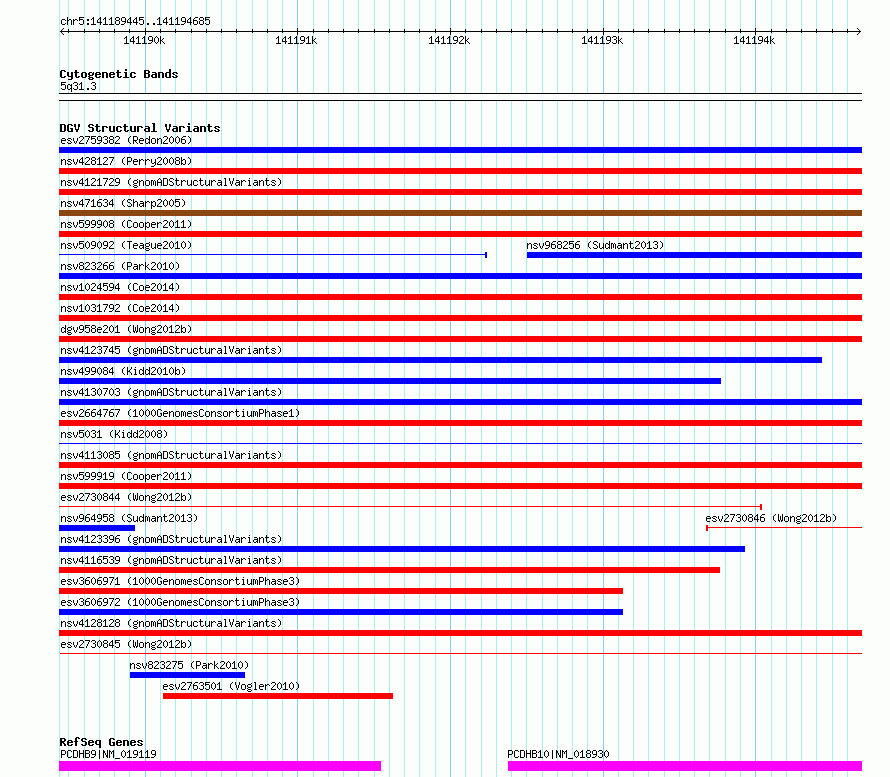Open nsv4130703 (gnomADStructuralVariants) label
The width and height of the screenshot is (890, 777).
(171, 392)
